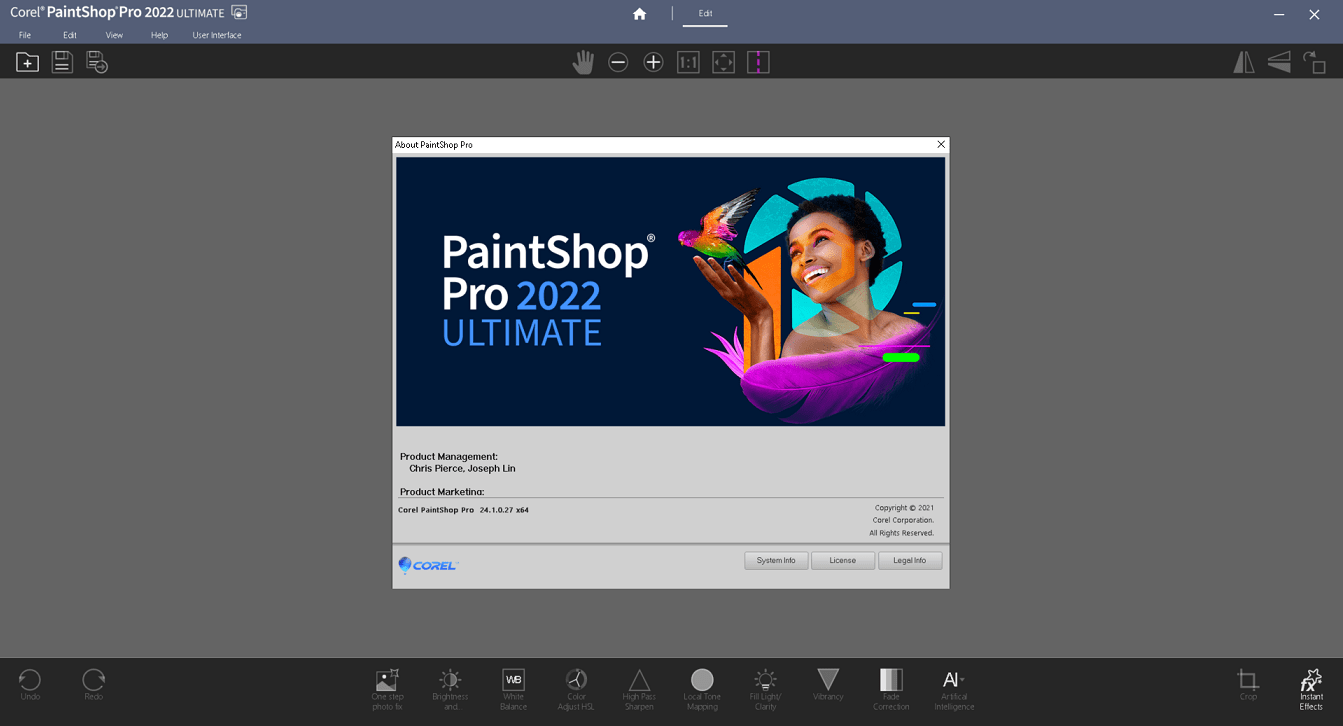Close the PaintShop Pro application window
This screenshot has width=1343, height=726.
point(1315,14)
